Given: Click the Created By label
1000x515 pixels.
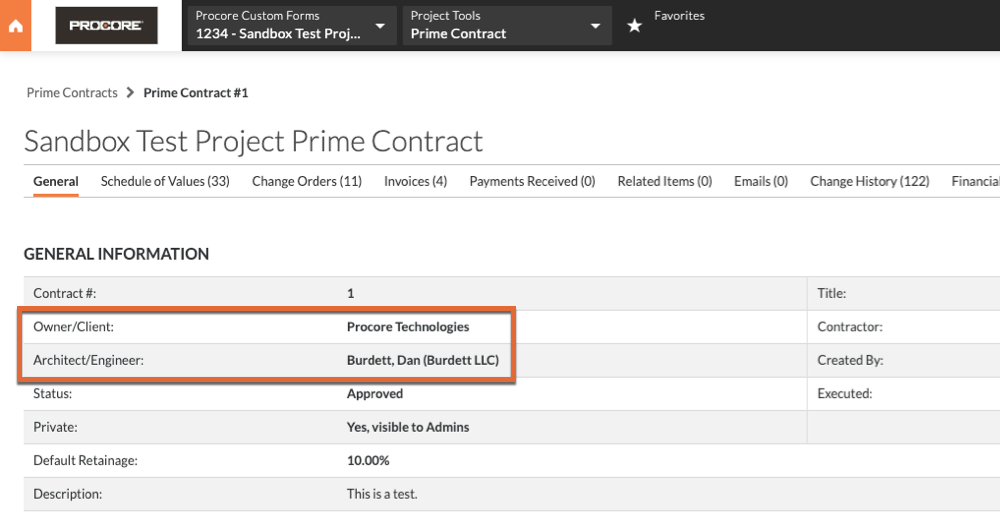Looking at the screenshot, I should point(850,360).
